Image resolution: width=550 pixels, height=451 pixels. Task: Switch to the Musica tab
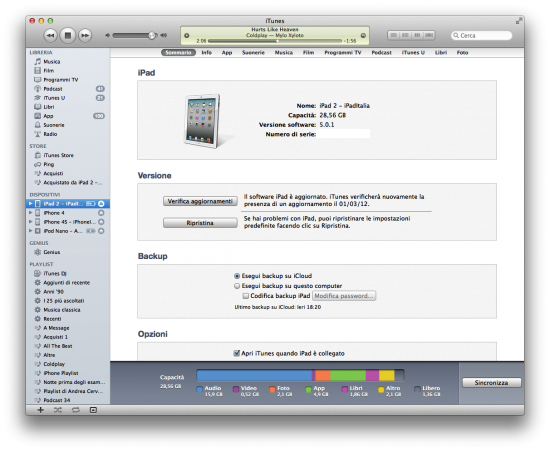click(284, 53)
